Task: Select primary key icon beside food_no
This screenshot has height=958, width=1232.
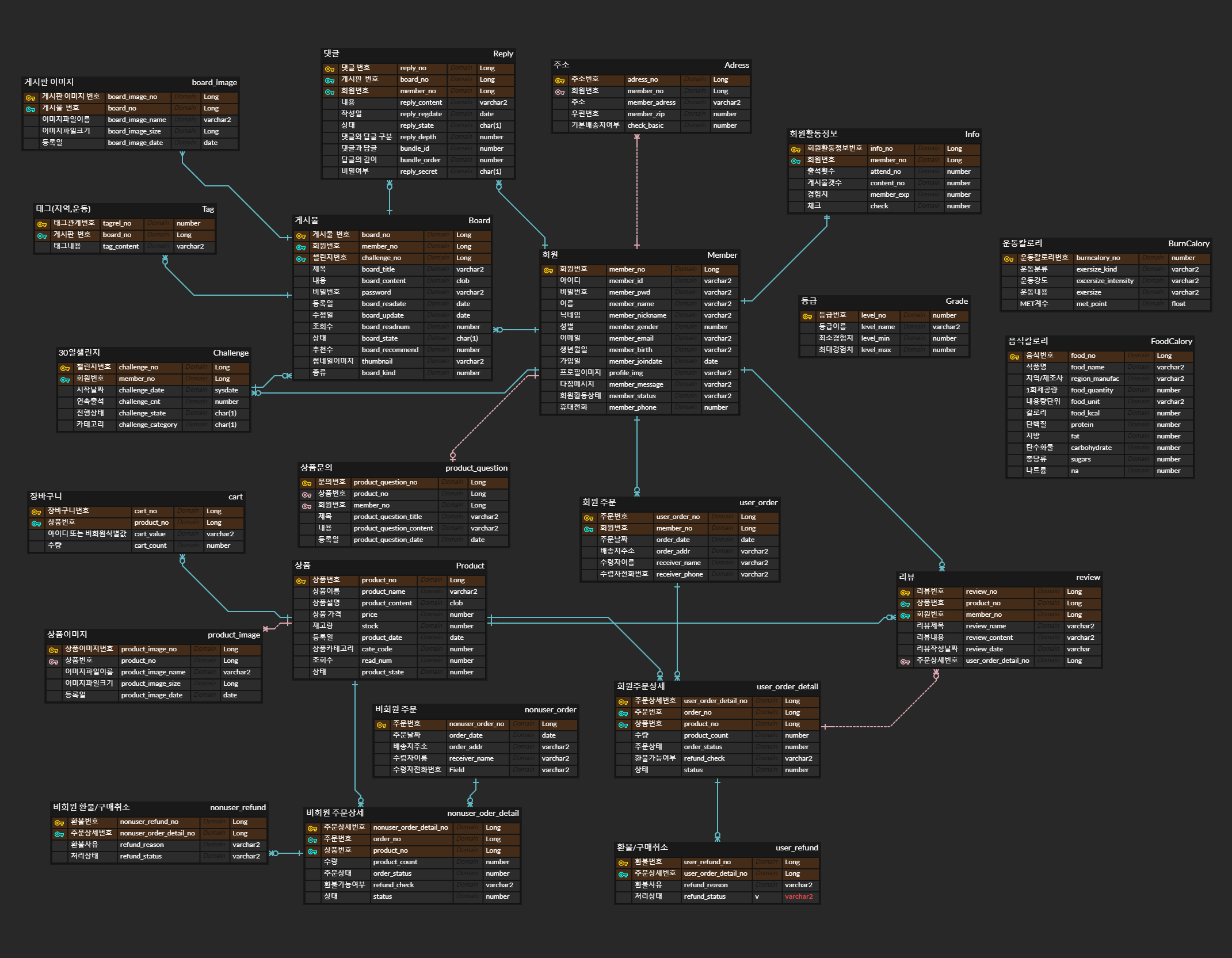Action: click(x=1014, y=356)
